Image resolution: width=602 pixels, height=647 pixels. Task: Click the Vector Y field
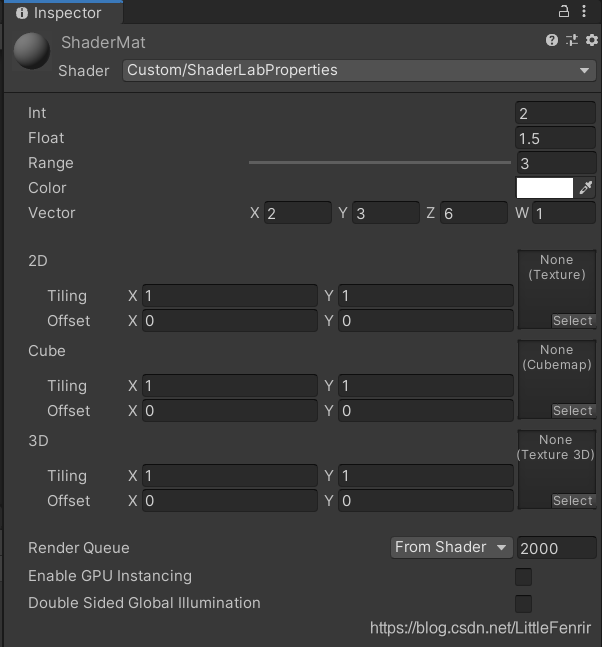click(x=386, y=213)
